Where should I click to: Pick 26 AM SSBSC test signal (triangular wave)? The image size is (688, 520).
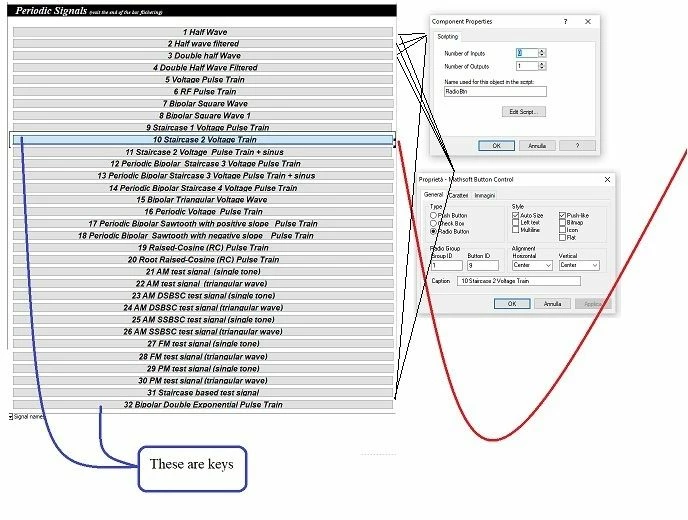tap(203, 332)
